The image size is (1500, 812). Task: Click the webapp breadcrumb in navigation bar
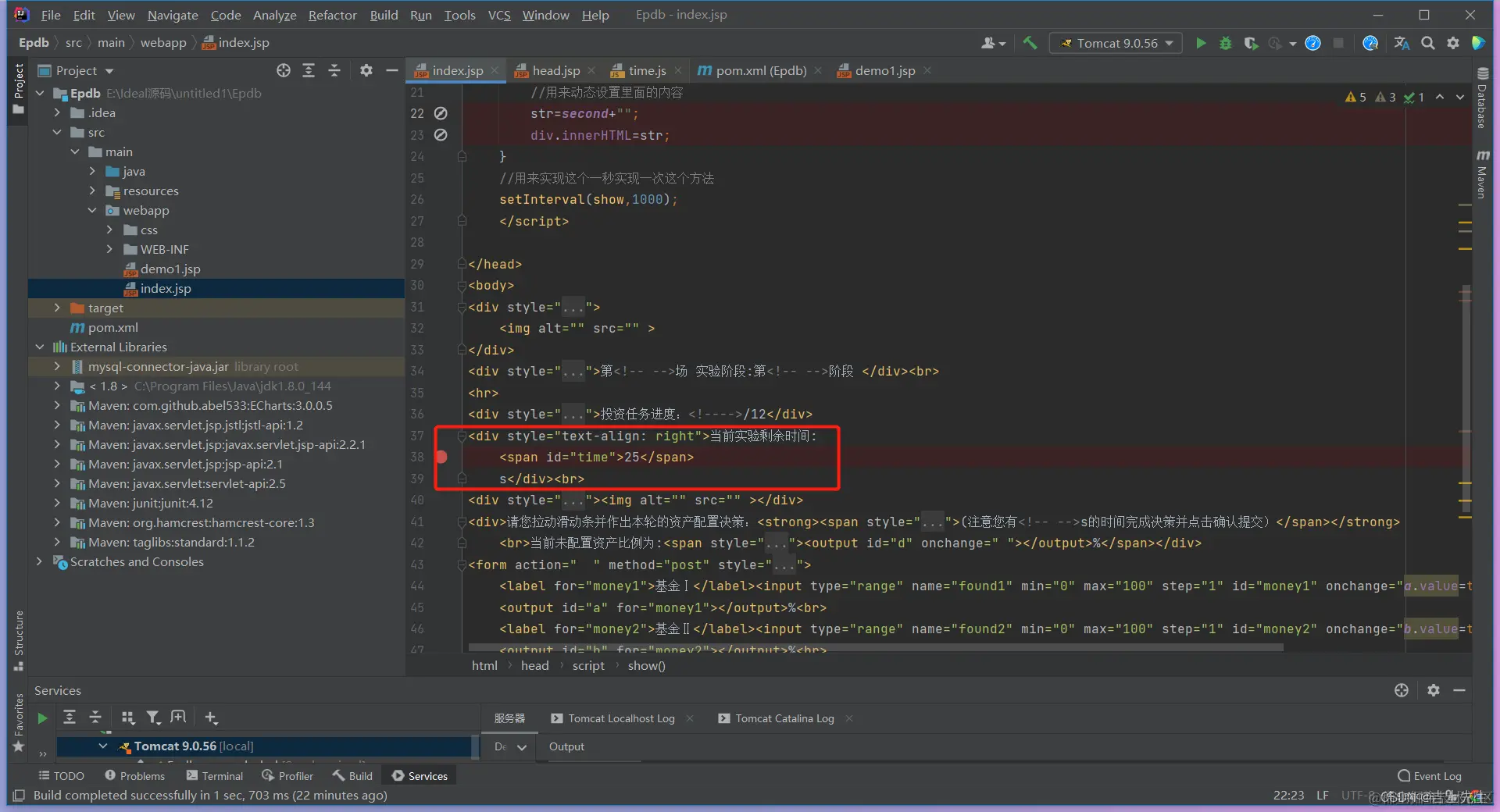pyautogui.click(x=163, y=43)
